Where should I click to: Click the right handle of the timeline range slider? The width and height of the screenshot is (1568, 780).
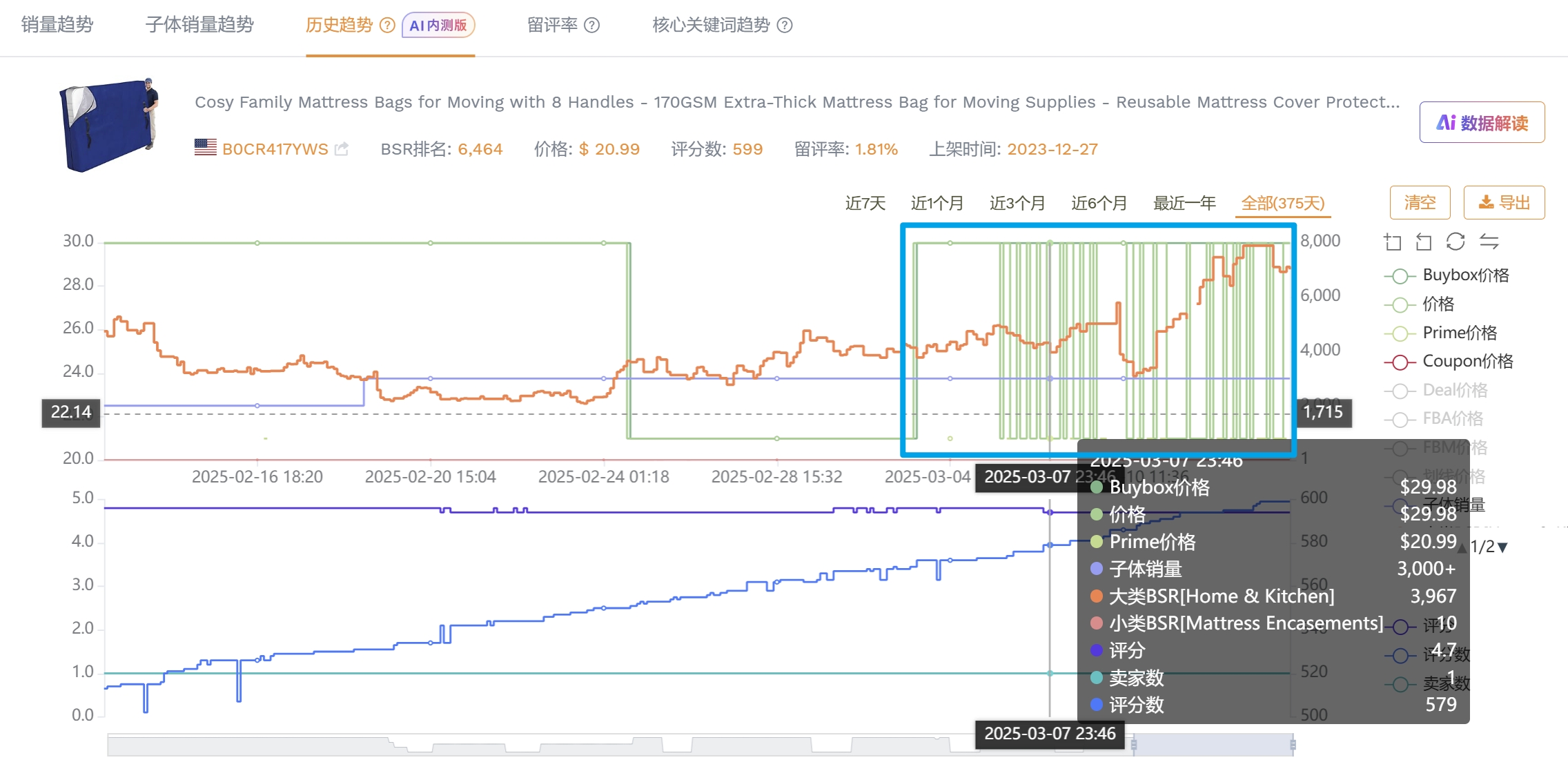tap(1293, 745)
